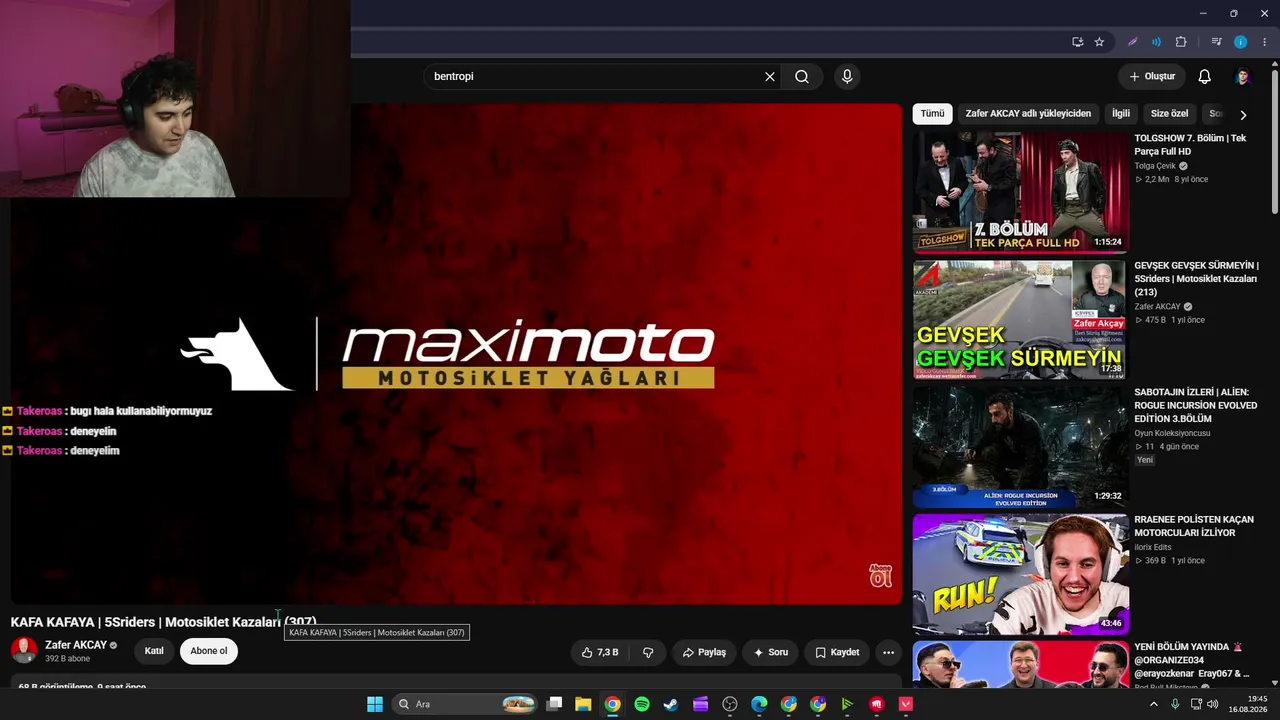Image resolution: width=1280 pixels, height=720 pixels.
Task: Click the Tolga Çevik channel name
Action: click(1157, 166)
